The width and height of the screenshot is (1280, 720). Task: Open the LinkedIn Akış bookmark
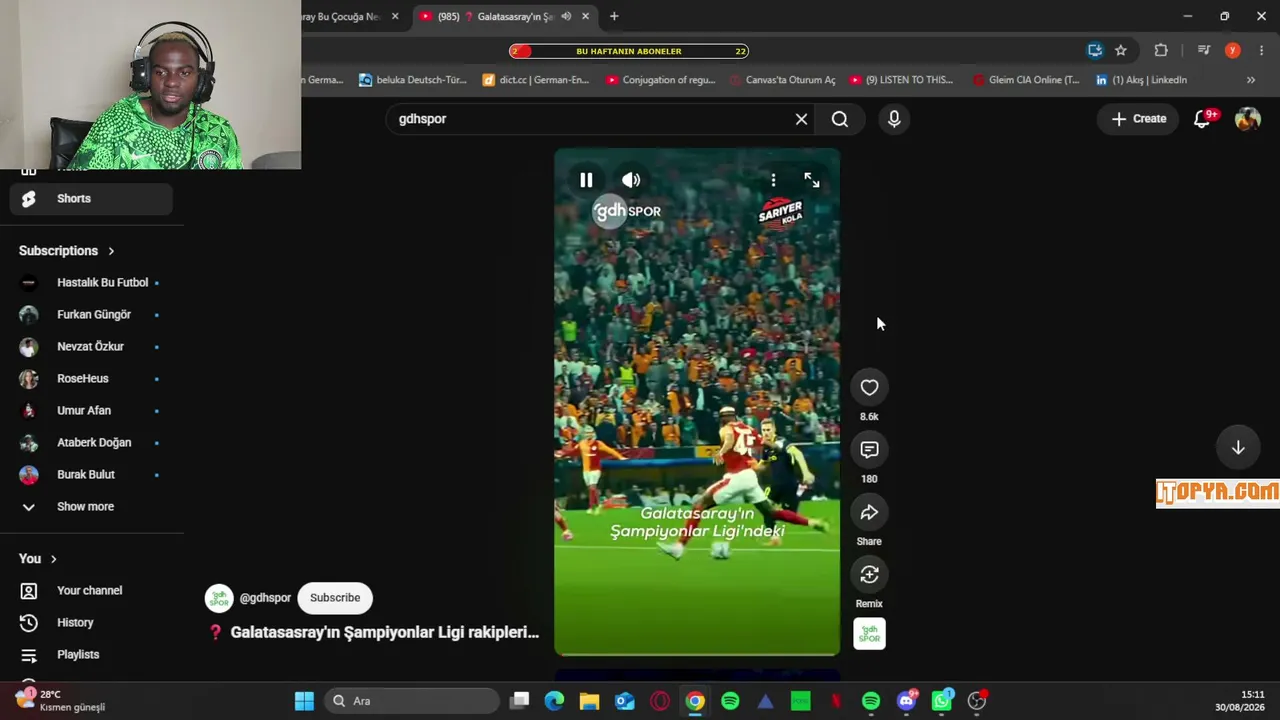pyautogui.click(x=1141, y=80)
